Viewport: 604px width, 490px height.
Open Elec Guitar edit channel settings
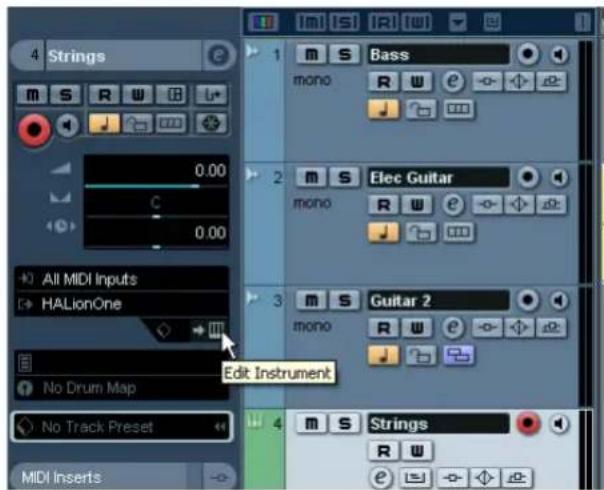(x=453, y=205)
